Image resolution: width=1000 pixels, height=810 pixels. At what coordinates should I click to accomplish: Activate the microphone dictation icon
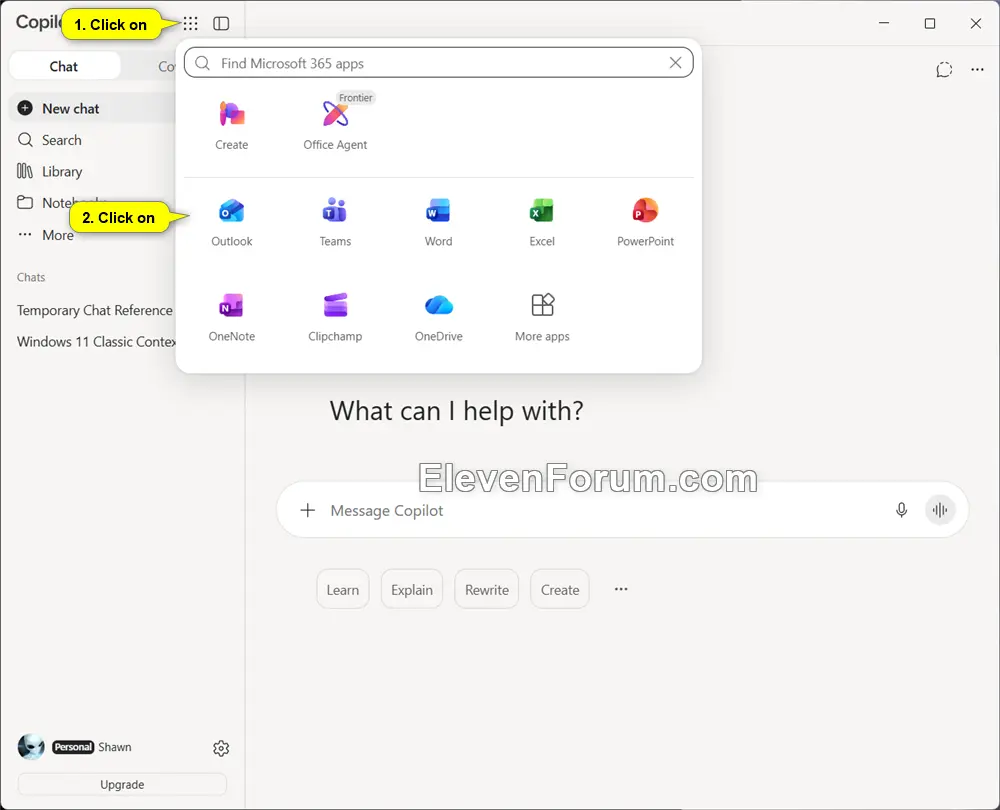pyautogui.click(x=901, y=510)
